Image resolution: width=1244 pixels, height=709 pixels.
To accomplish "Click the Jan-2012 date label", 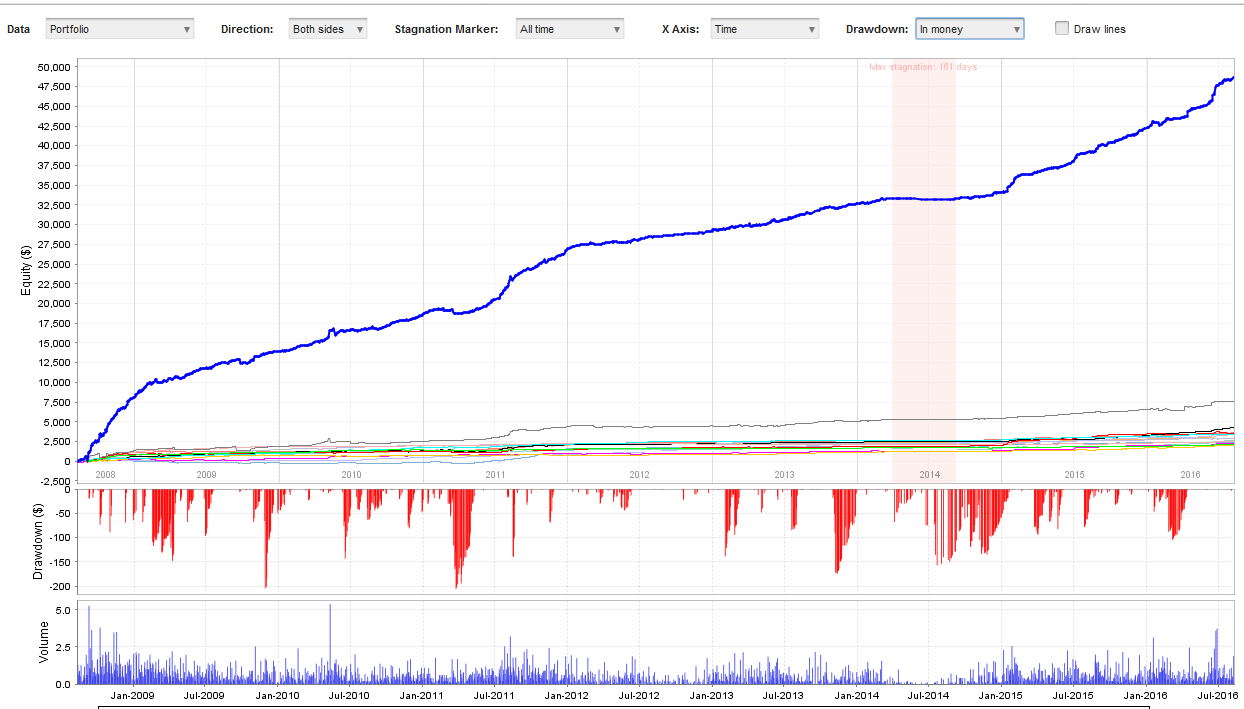I will (566, 695).
